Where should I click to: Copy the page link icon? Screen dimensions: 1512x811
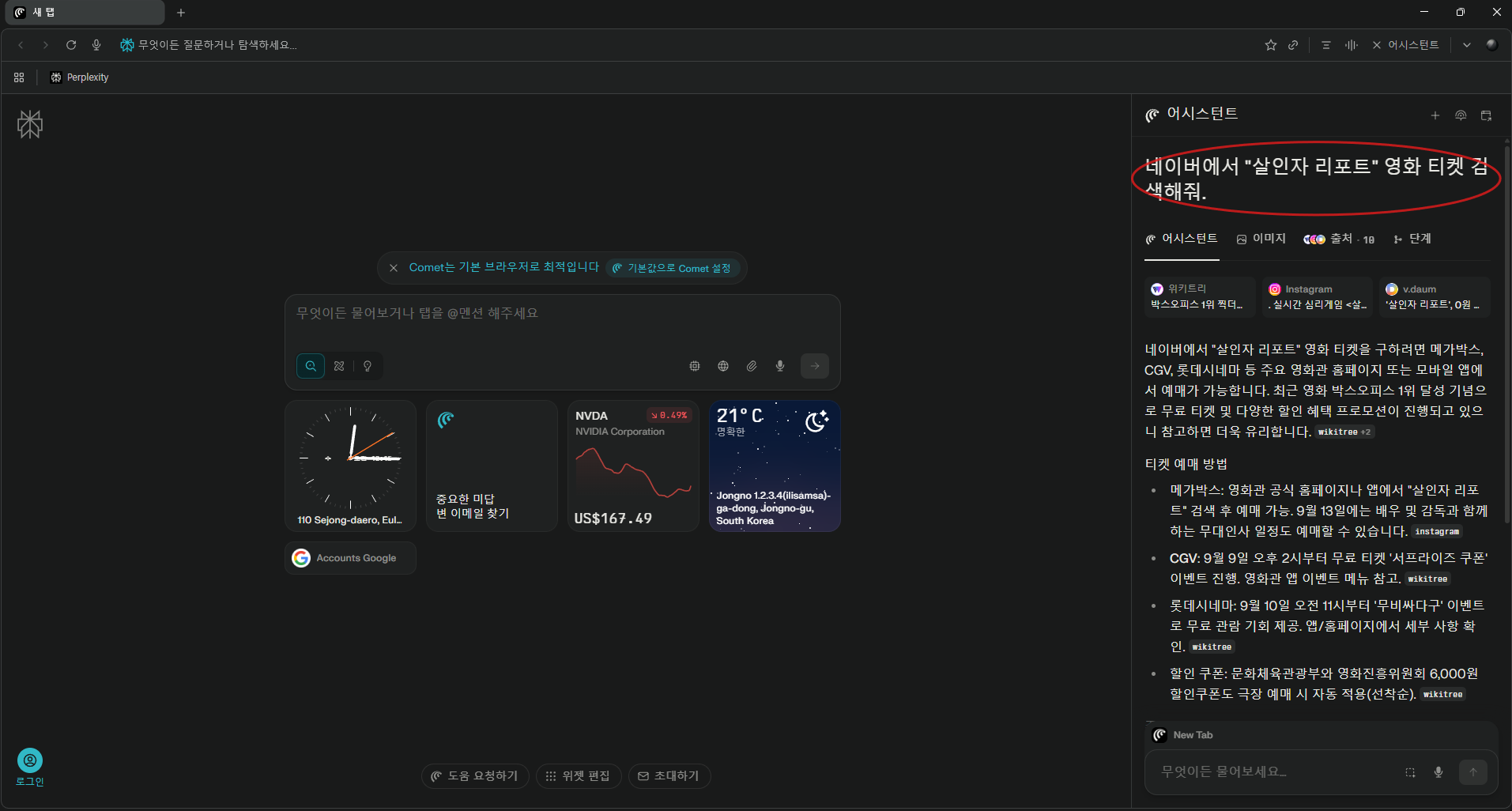(1293, 45)
